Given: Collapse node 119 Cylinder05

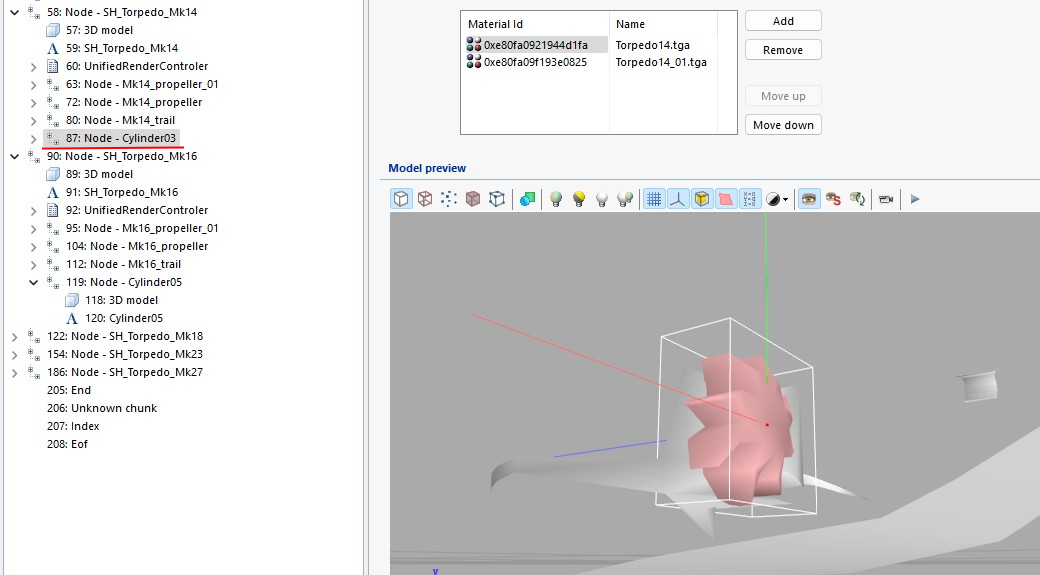Looking at the screenshot, I should 33,282.
